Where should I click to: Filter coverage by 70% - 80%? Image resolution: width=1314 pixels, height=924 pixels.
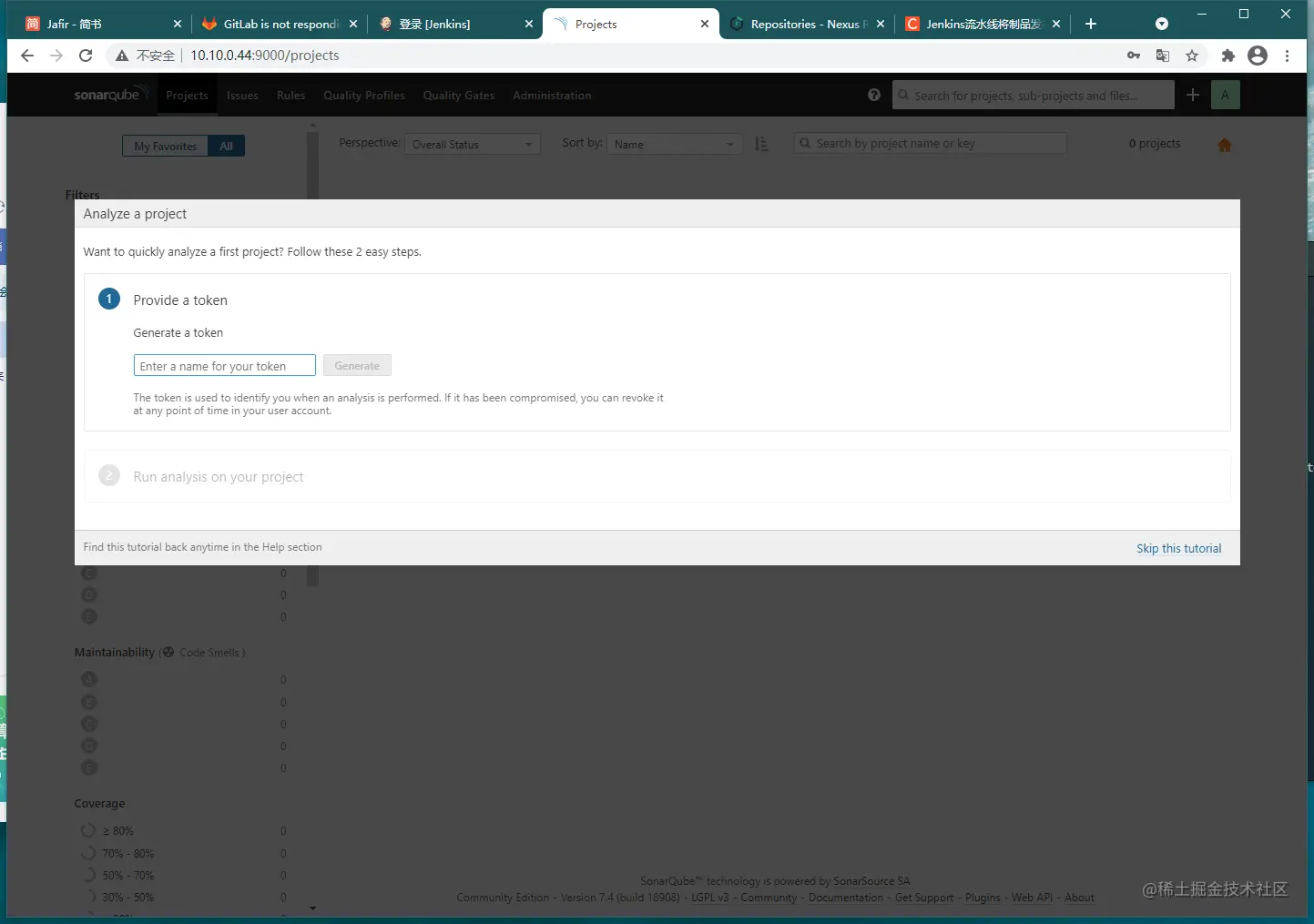(x=128, y=854)
